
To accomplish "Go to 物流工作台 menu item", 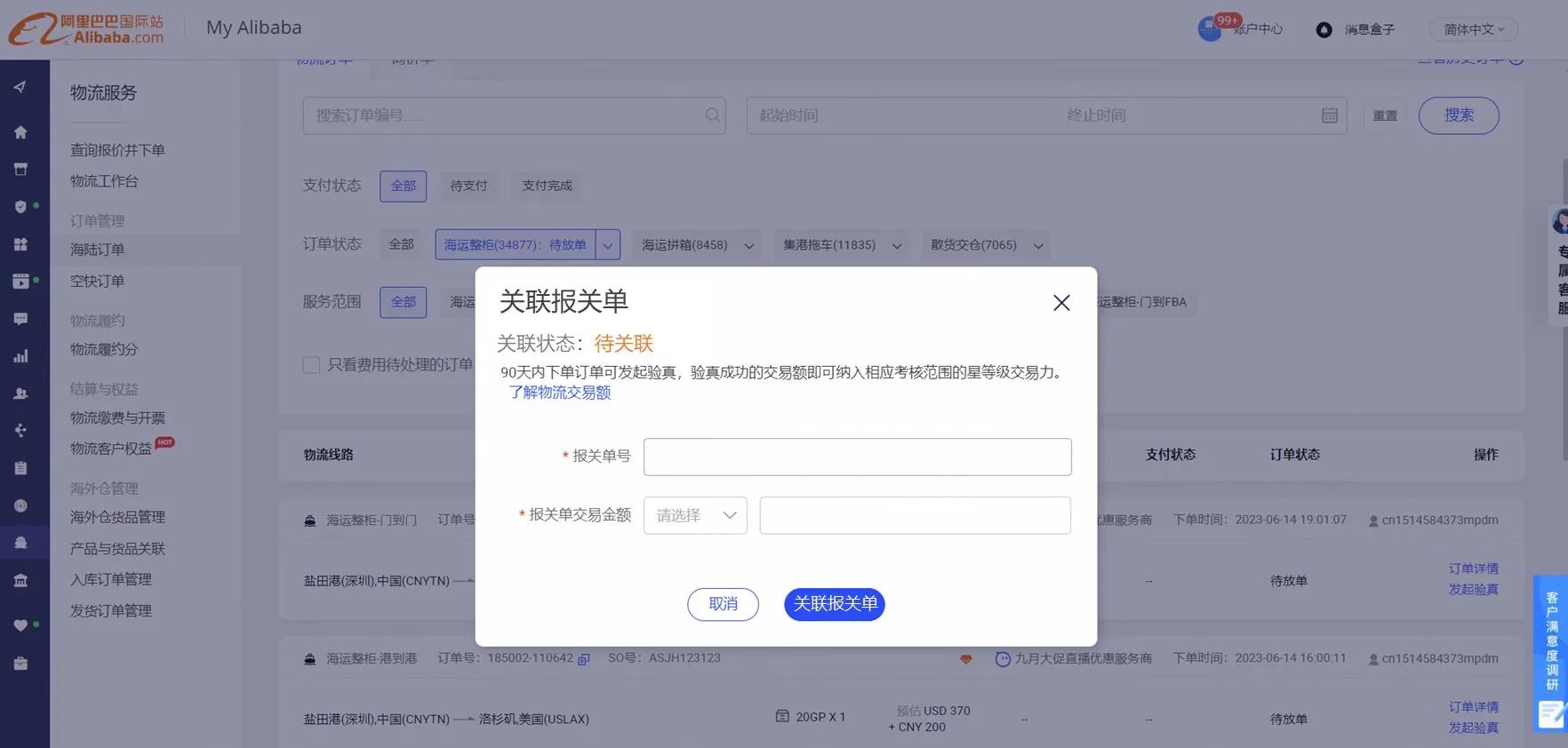I will (104, 181).
